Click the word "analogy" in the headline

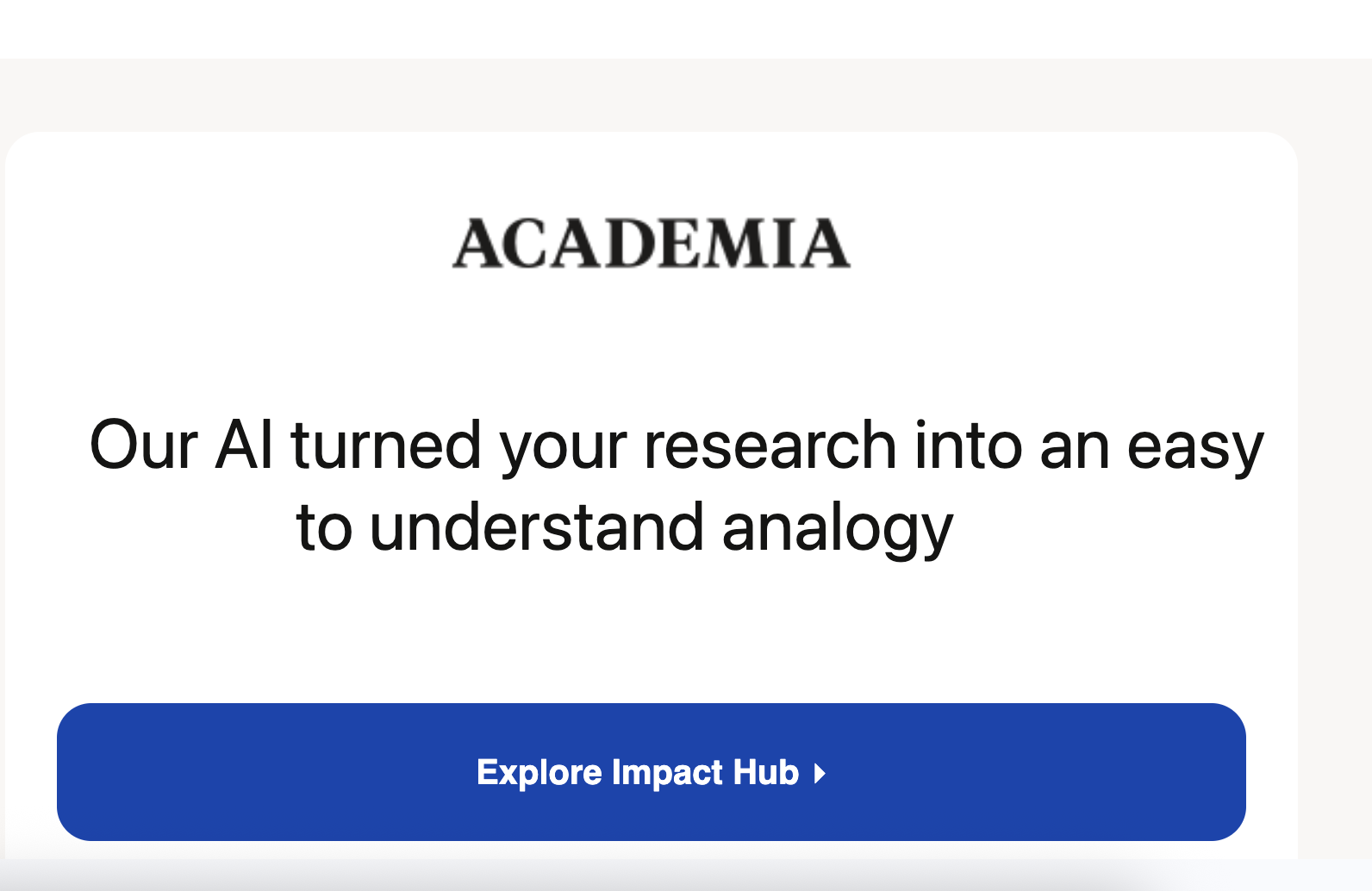point(837,528)
